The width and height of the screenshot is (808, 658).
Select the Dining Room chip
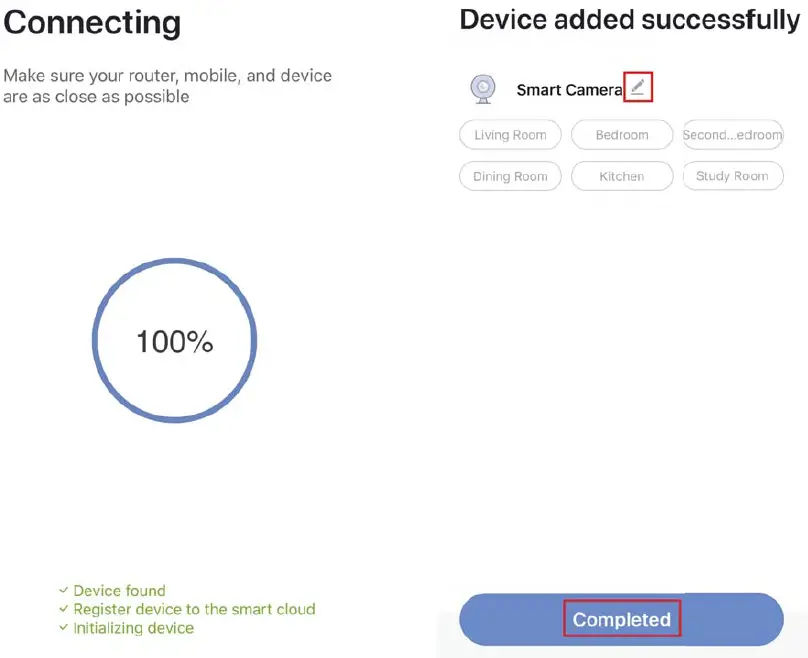pos(510,176)
